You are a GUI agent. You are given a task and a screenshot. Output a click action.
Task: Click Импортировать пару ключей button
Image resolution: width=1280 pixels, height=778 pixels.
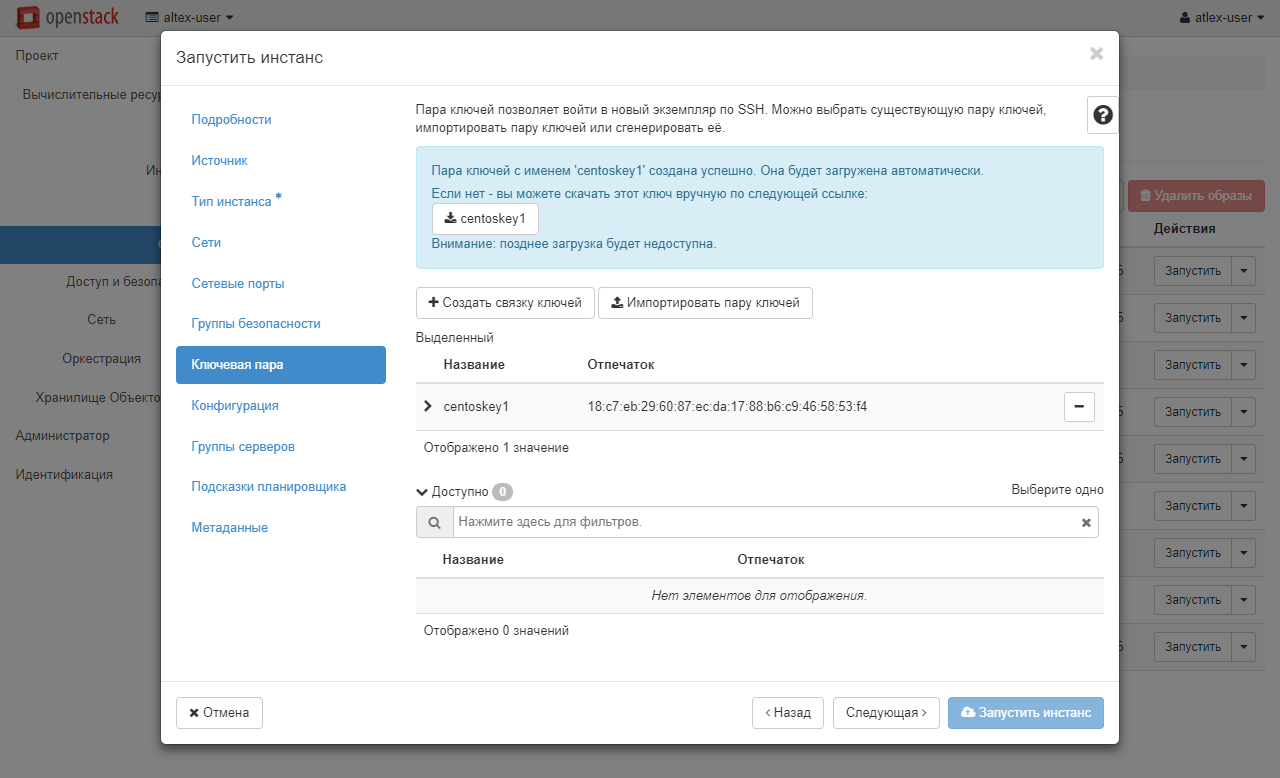tap(705, 303)
